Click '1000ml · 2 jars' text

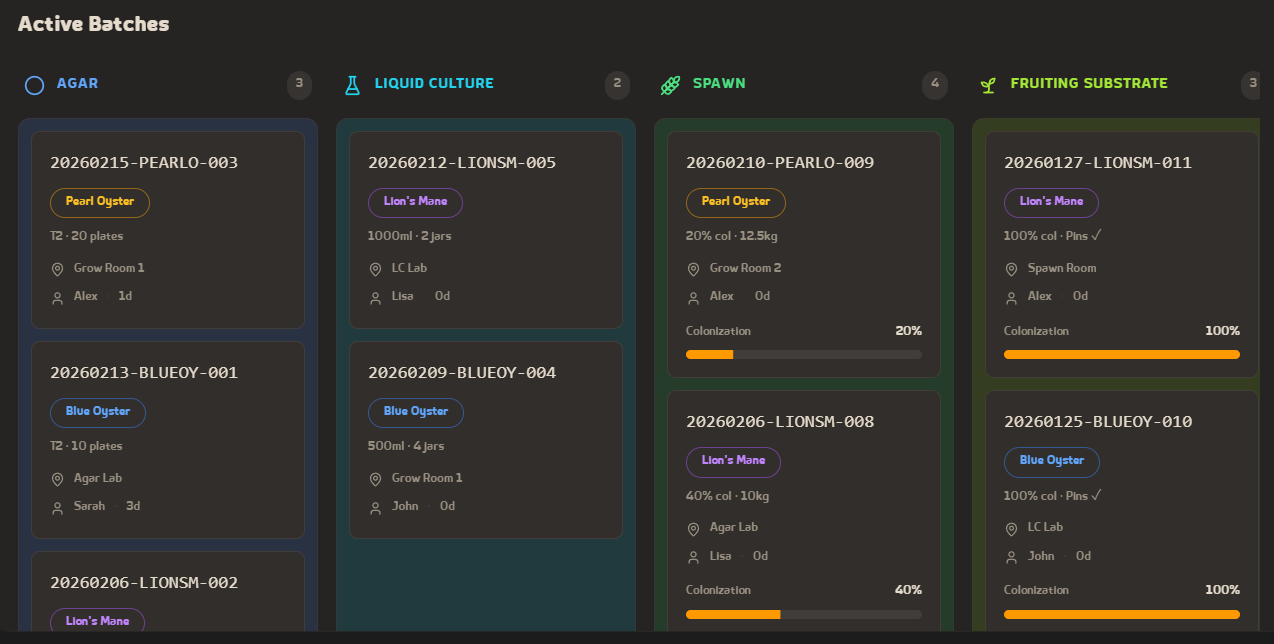[409, 237]
